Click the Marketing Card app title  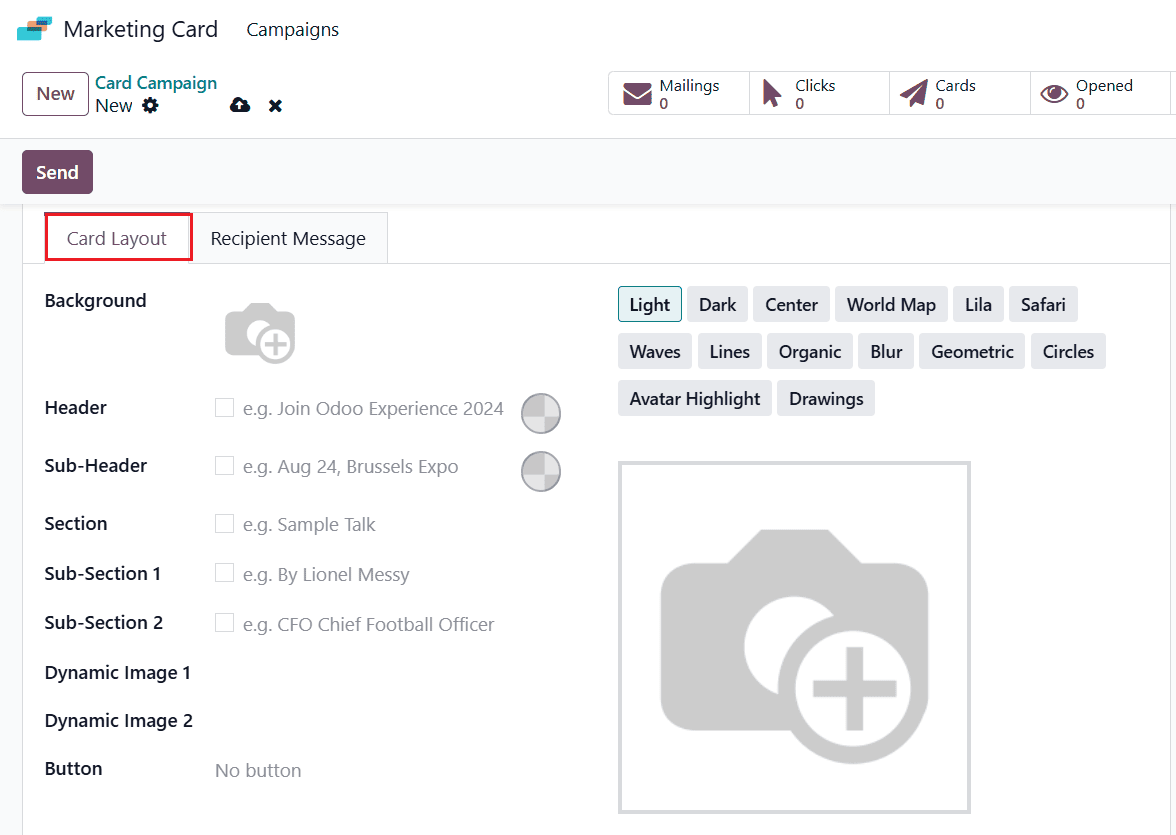point(140,29)
